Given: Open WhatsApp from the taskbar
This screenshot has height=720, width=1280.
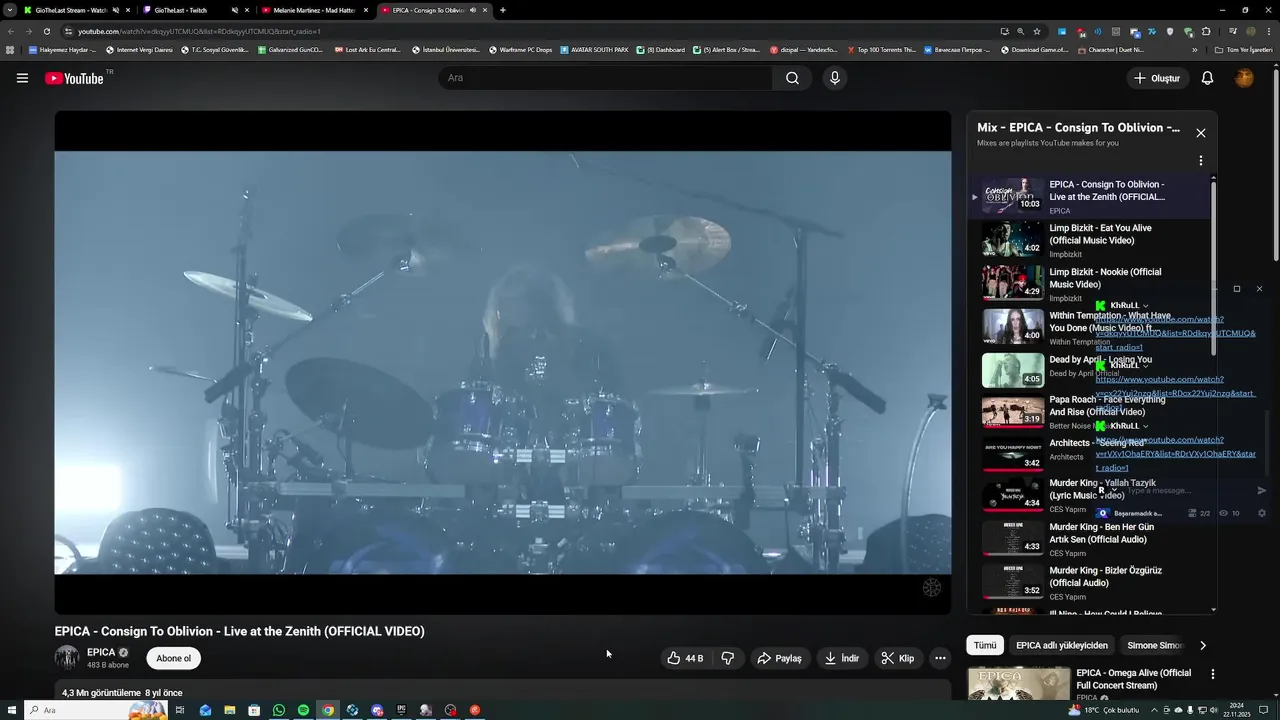Looking at the screenshot, I should [x=279, y=710].
